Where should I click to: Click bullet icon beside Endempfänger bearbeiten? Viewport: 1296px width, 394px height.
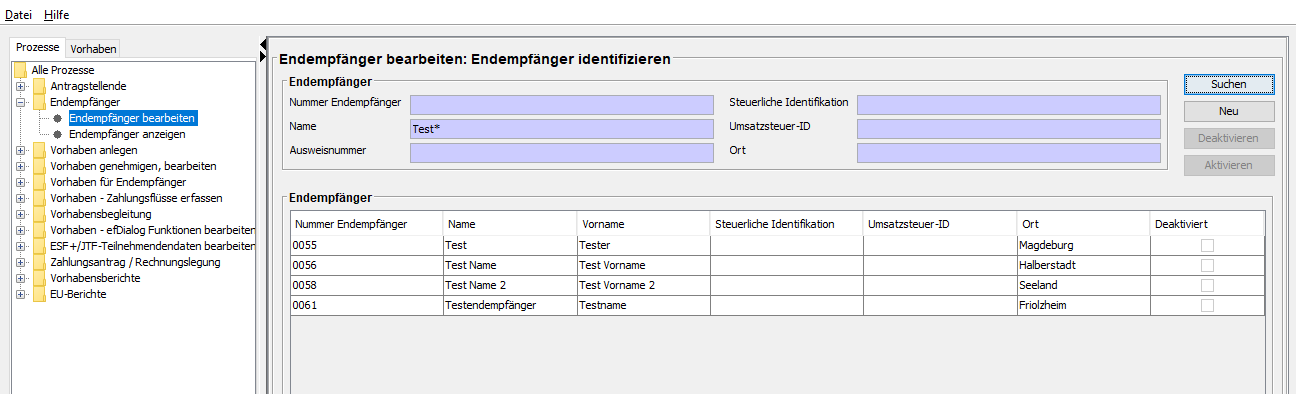coord(58,118)
